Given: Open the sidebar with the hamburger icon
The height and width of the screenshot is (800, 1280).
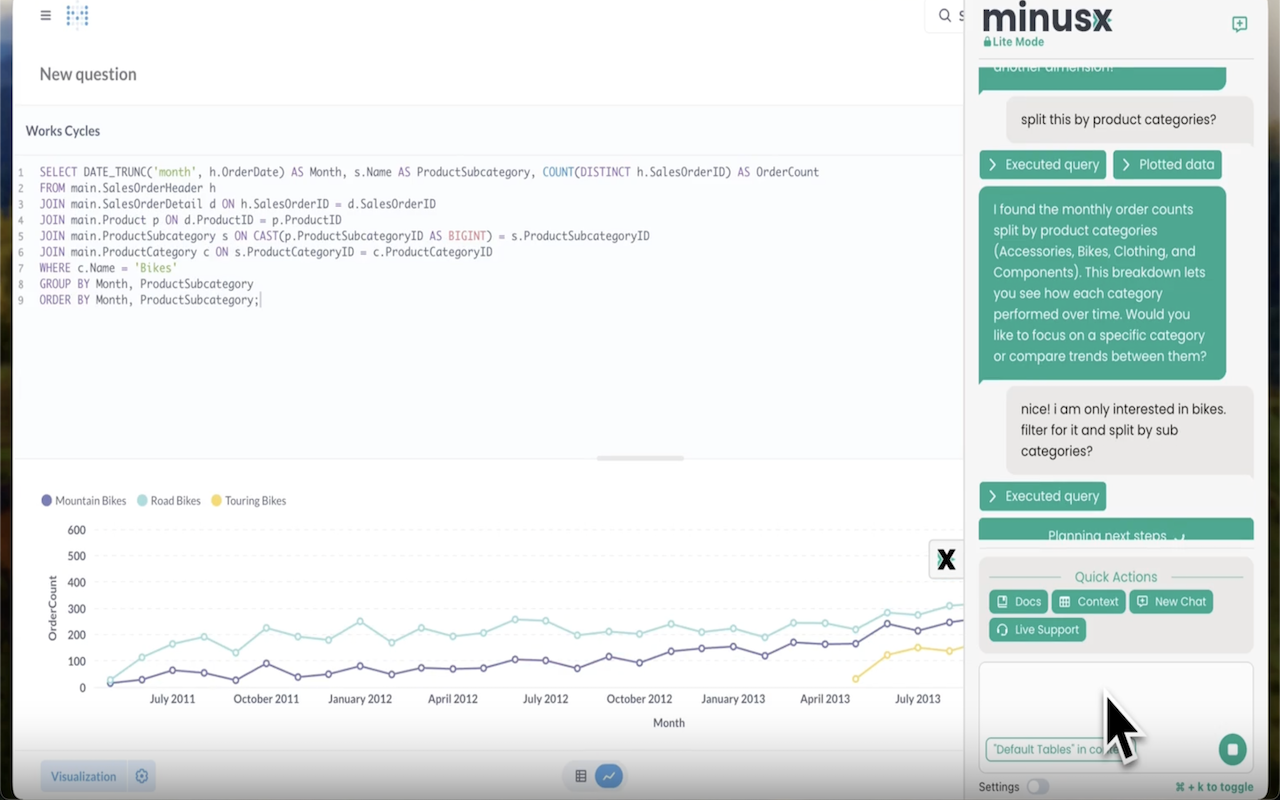Looking at the screenshot, I should point(45,15).
